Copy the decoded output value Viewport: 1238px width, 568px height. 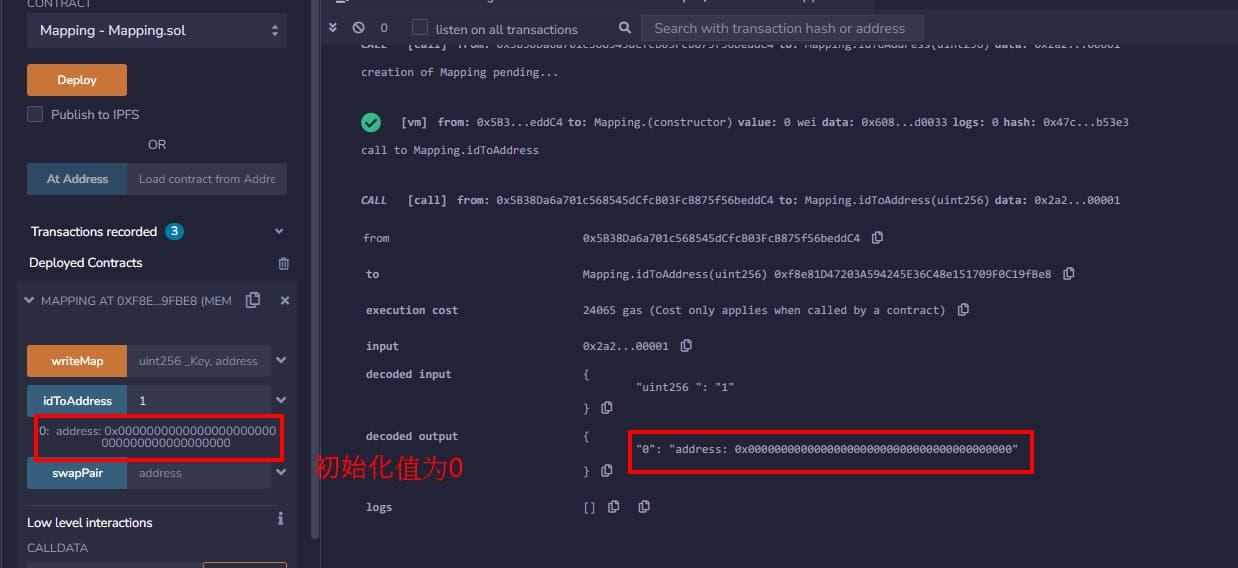pos(607,470)
